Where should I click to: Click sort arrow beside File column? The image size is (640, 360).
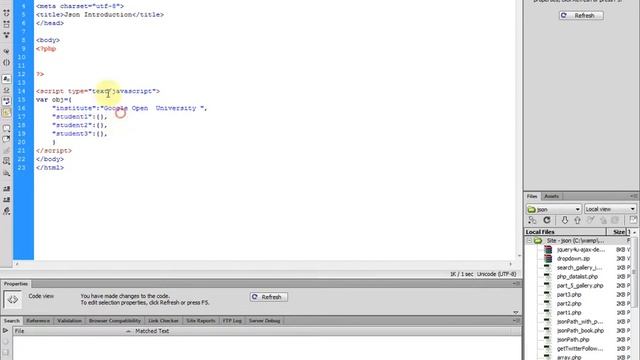coord(128,331)
